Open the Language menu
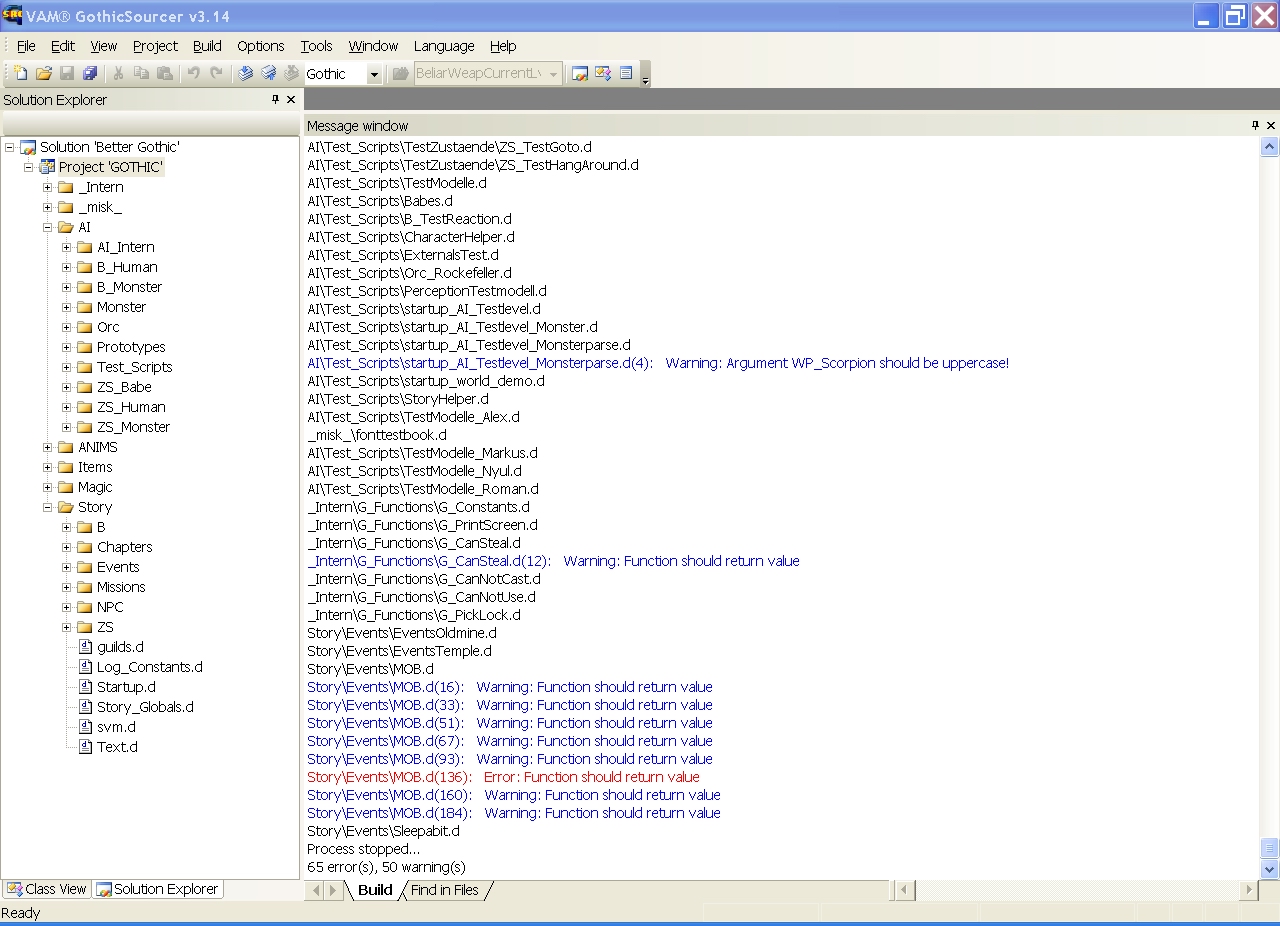 (x=444, y=46)
